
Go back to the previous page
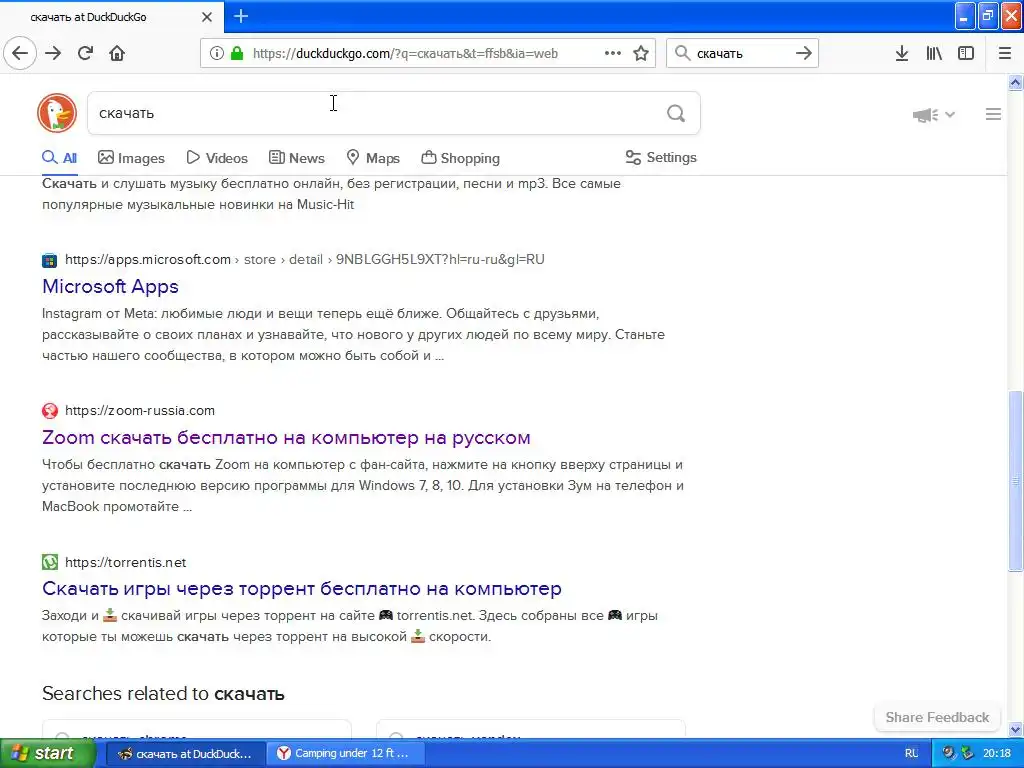20,53
